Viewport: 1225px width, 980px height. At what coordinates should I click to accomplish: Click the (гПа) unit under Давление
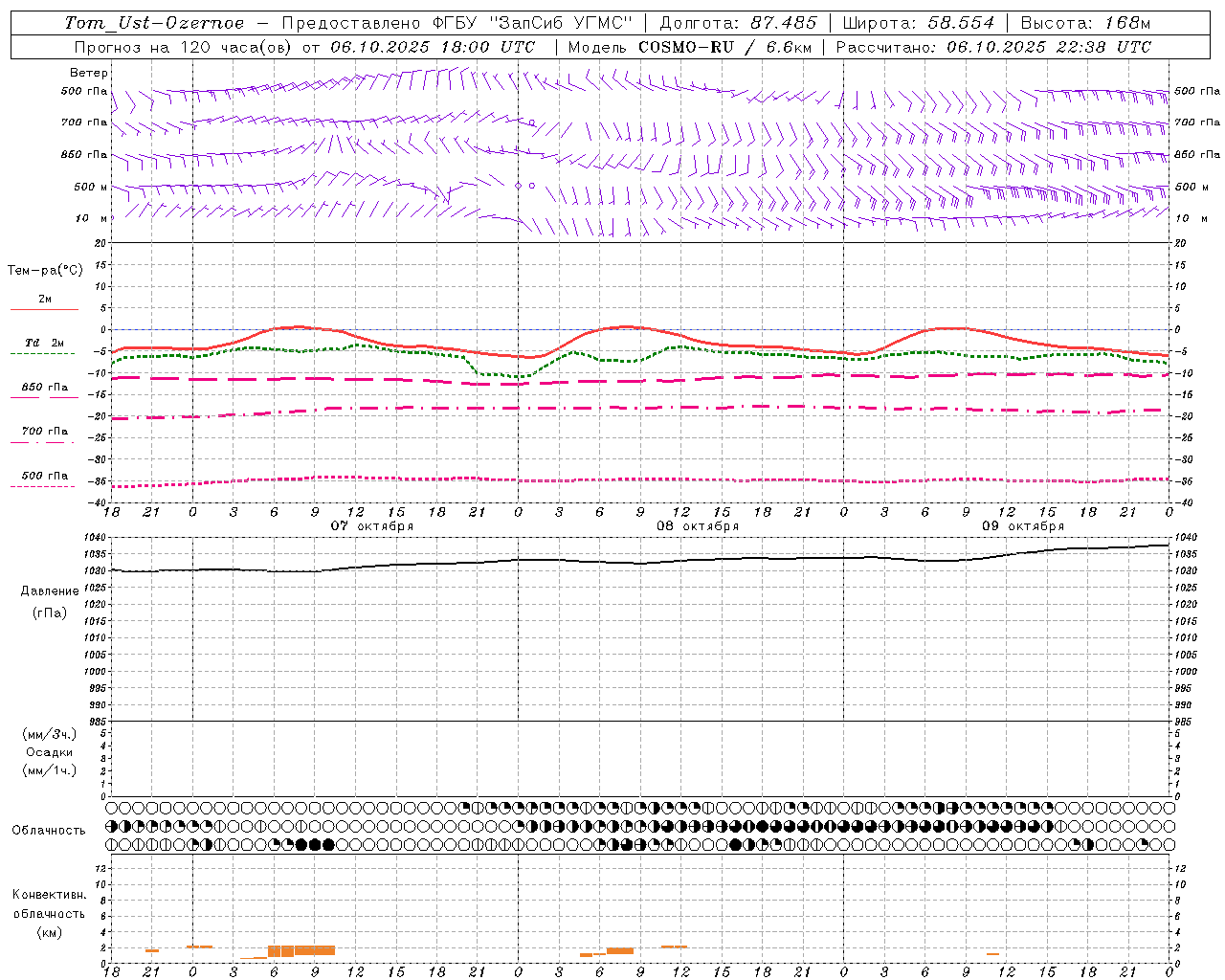[50, 612]
